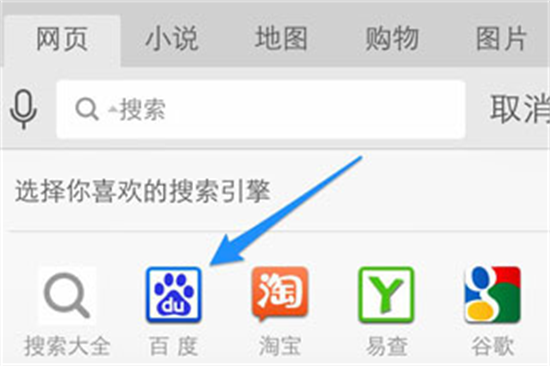
Task: Pick the green Y Yicha icon
Action: point(386,294)
